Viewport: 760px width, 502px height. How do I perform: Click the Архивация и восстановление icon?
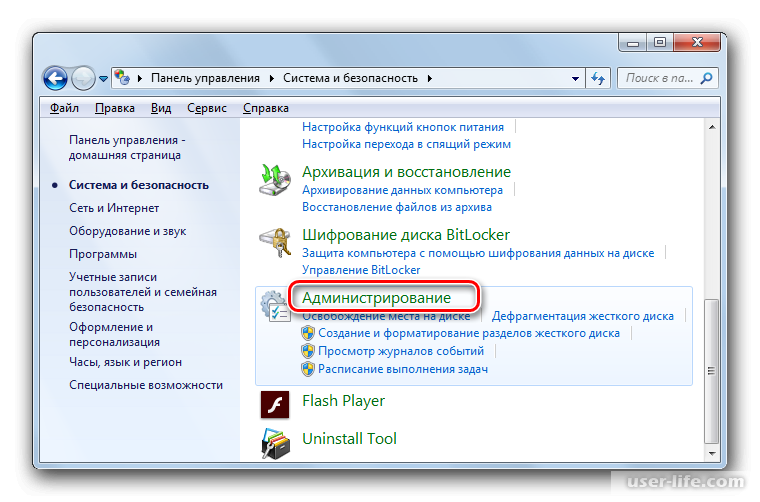275,180
